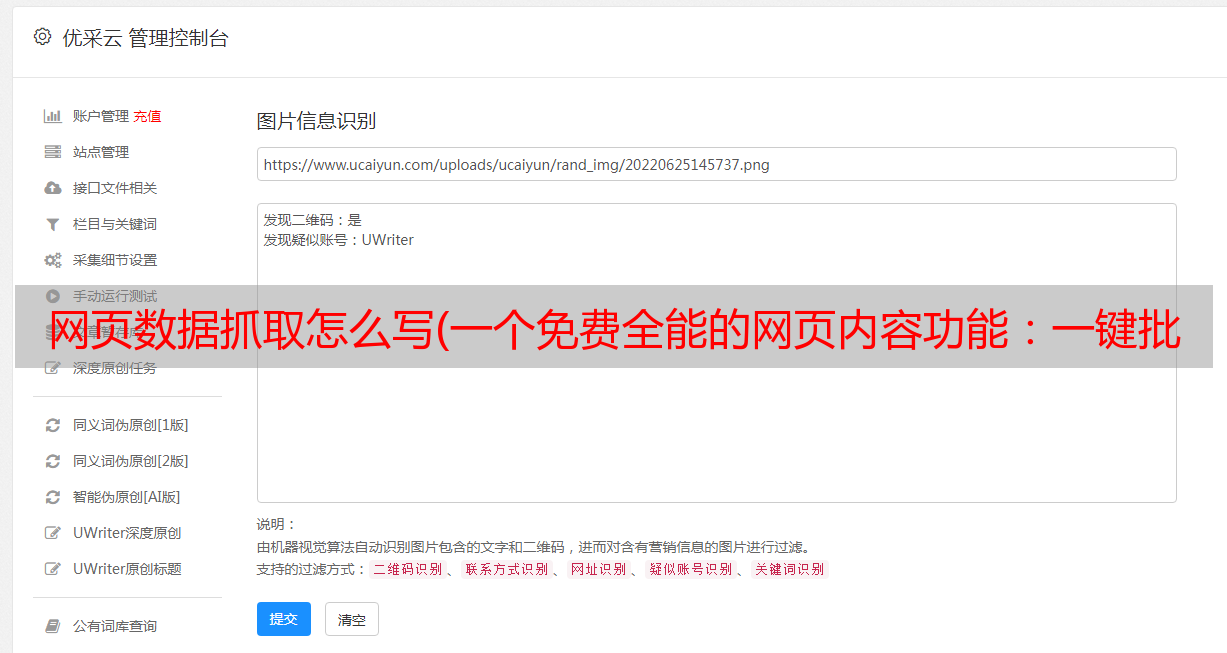Click the refresh icon for 智能伪原创[AI版]

tap(53, 497)
